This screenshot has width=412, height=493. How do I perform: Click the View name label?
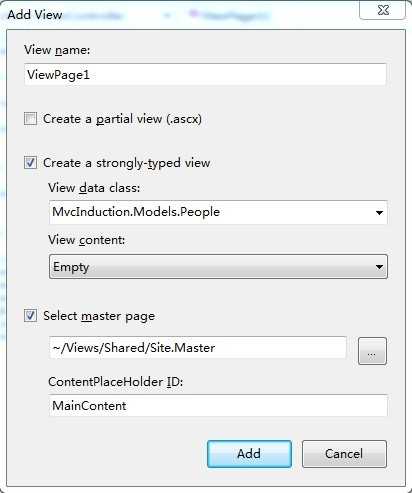click(57, 50)
